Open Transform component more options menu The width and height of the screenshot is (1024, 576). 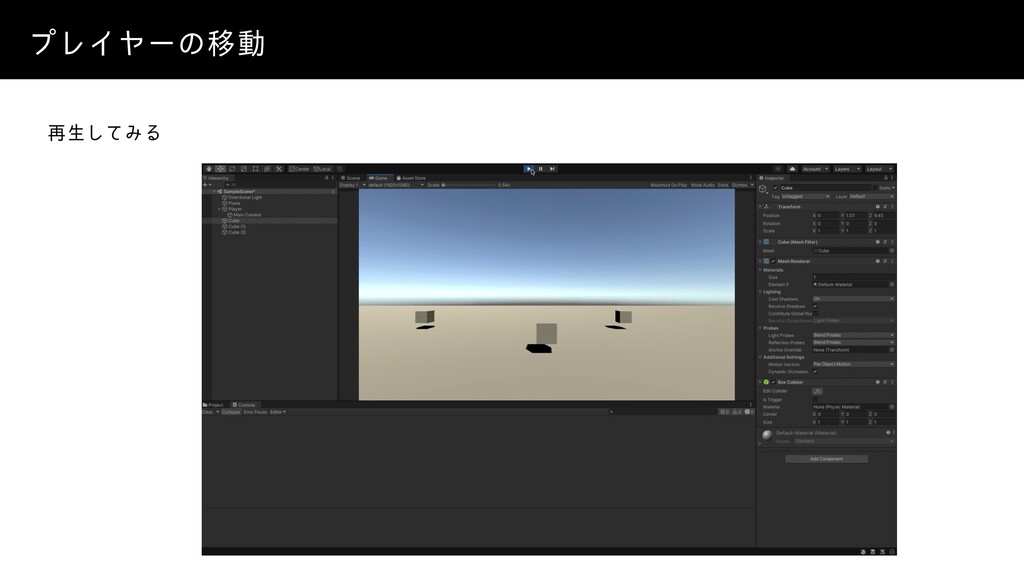pyautogui.click(x=892, y=207)
